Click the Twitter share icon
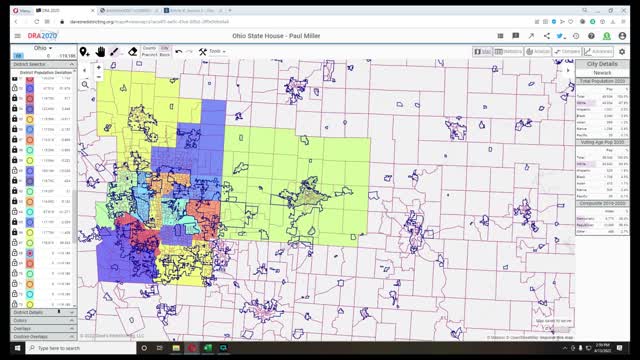 (561, 36)
